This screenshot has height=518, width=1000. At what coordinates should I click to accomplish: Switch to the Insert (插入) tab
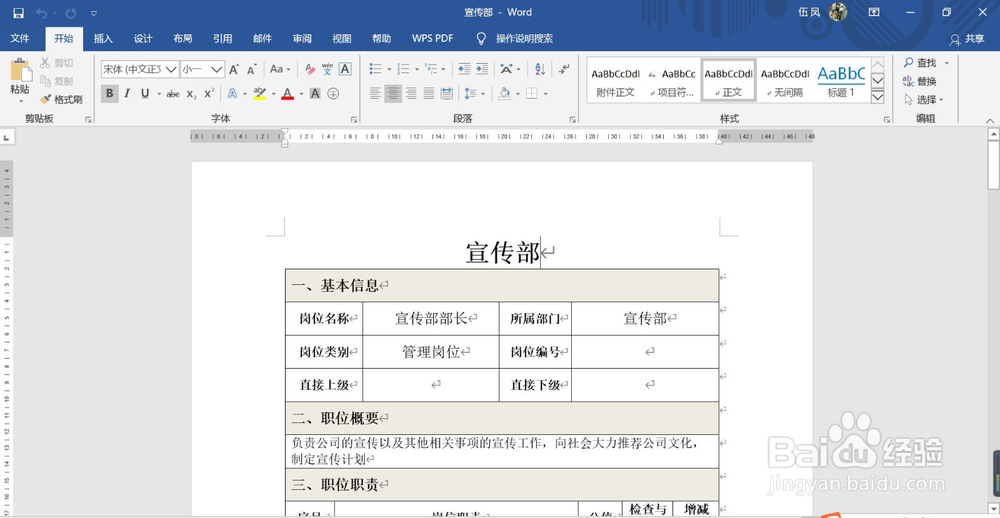103,39
